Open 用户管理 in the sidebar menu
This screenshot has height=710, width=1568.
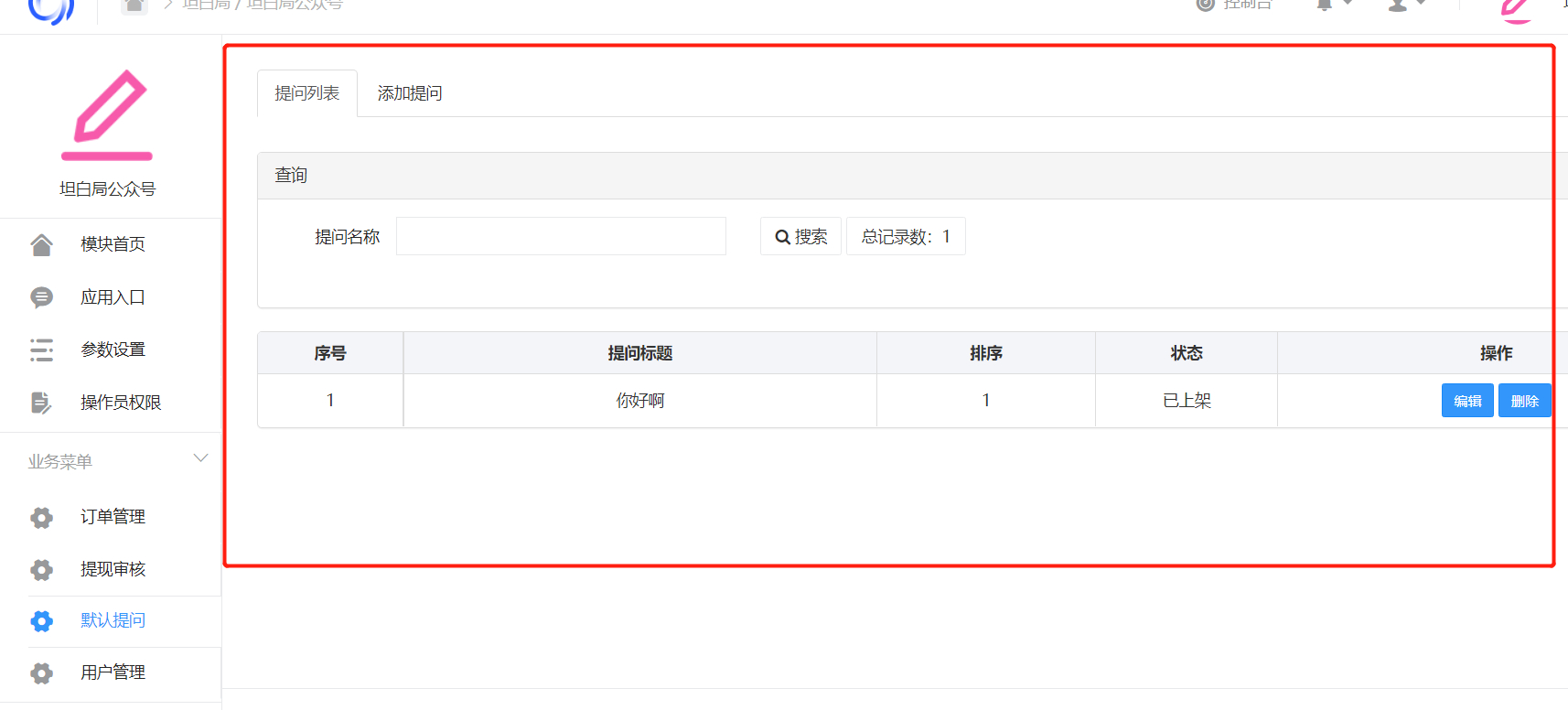point(113,672)
